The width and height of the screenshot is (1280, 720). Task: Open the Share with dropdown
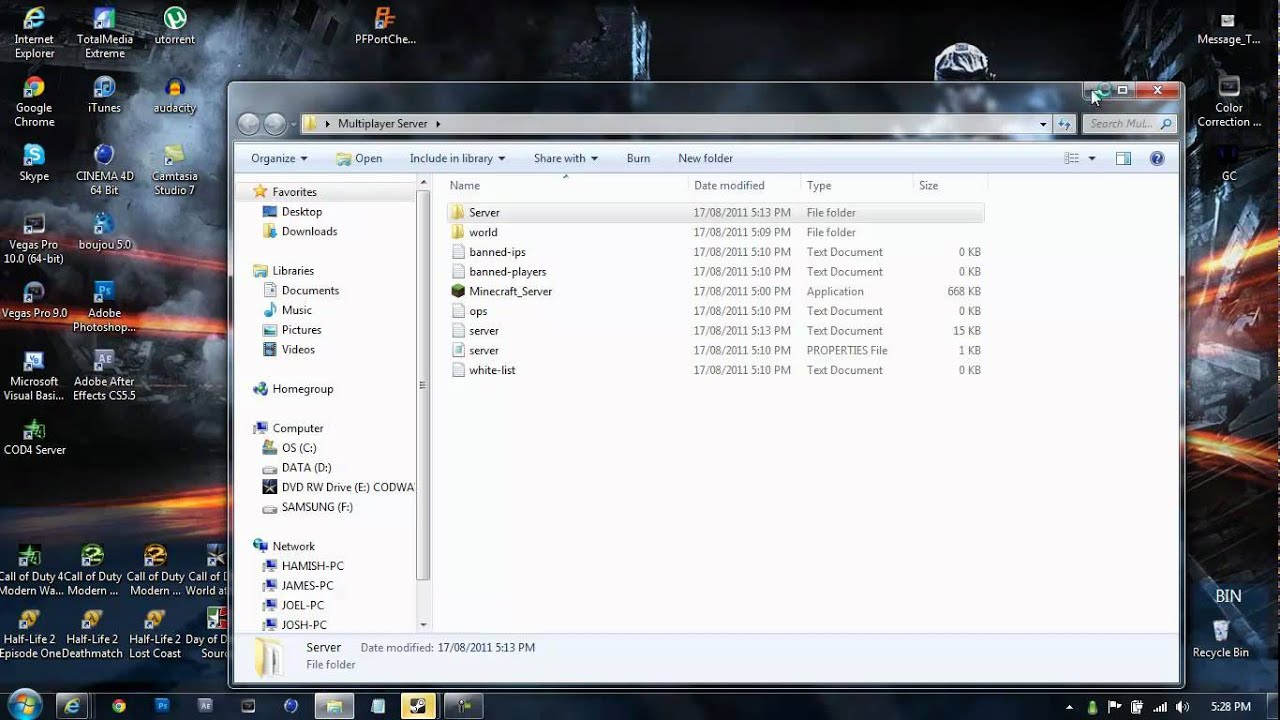point(565,158)
